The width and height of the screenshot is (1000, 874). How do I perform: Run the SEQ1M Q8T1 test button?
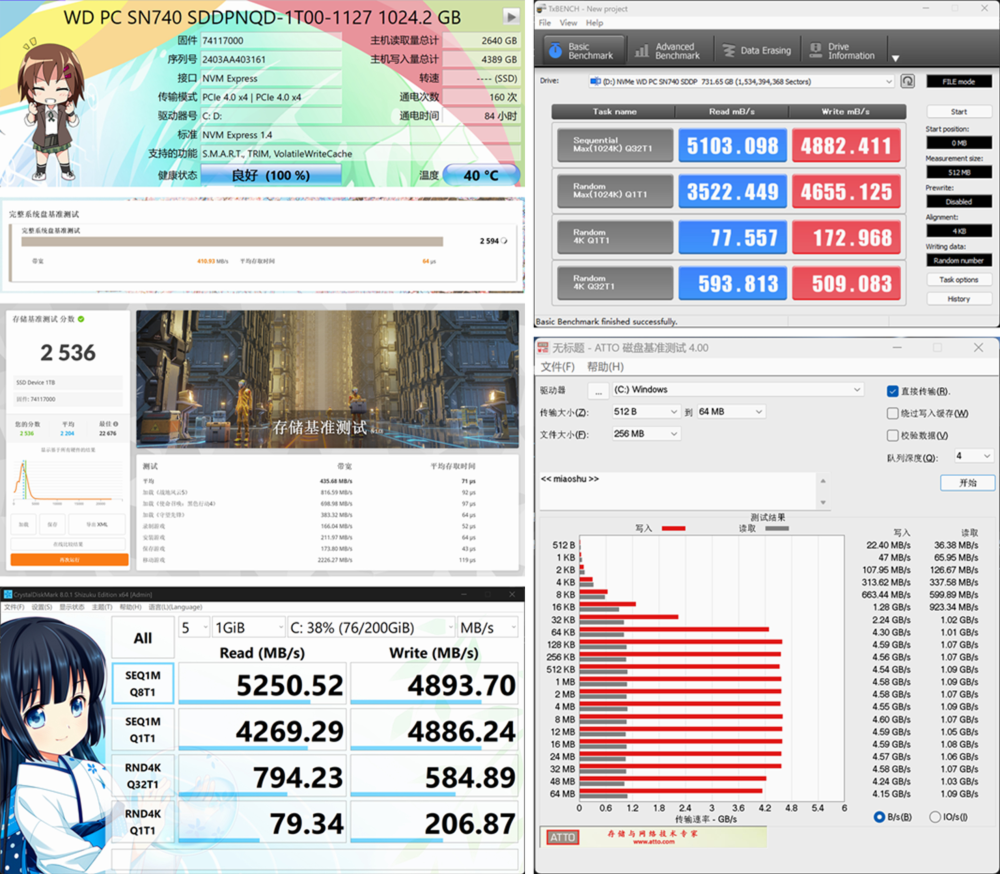pos(143,683)
